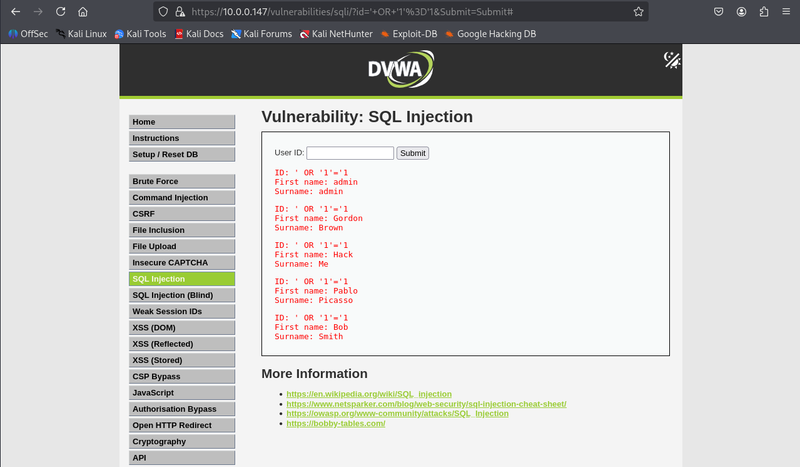The image size is (800, 467).
Task: Open the XSS (Stored) module
Action: click(x=182, y=360)
